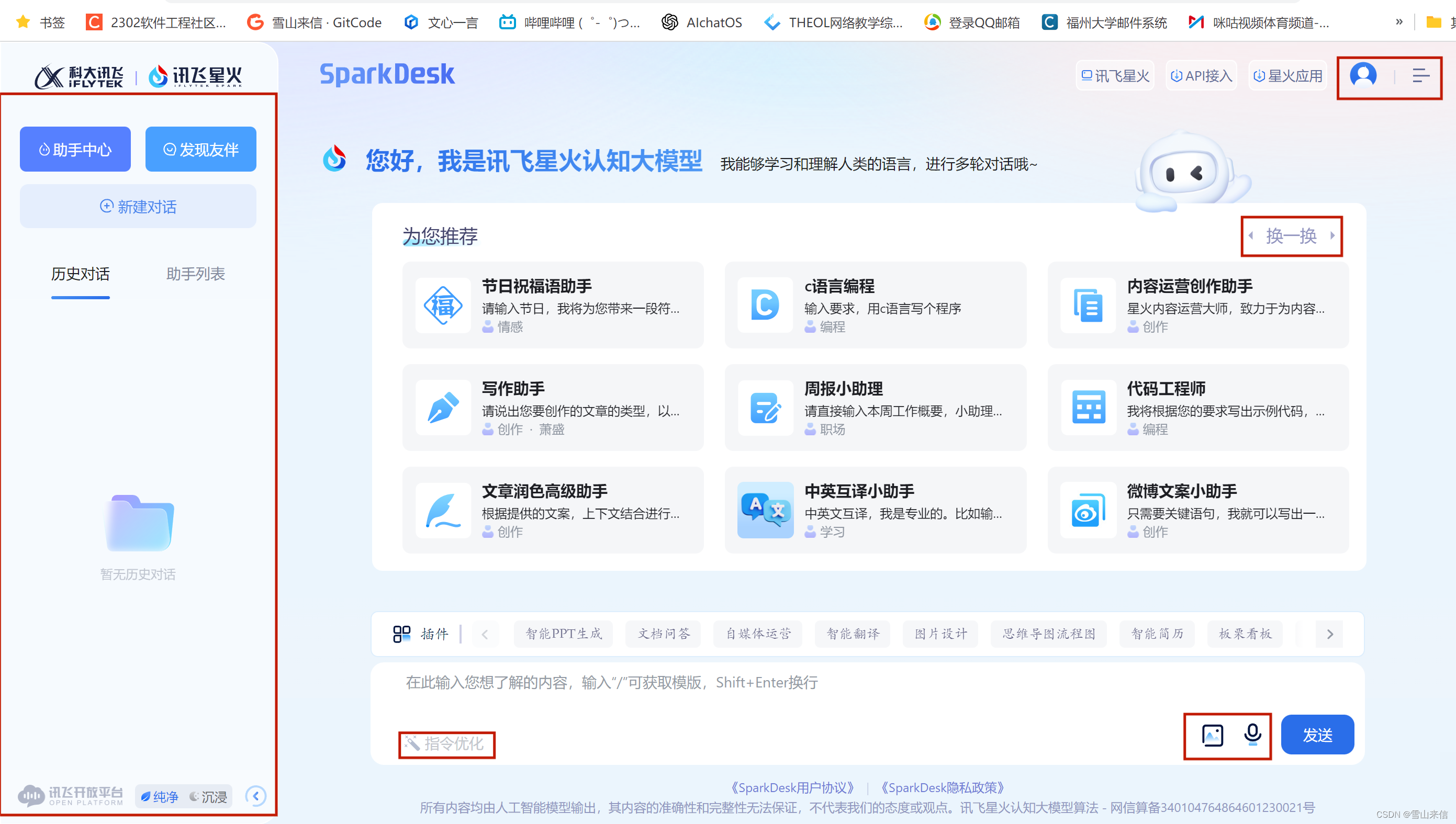Viewport: 1456px width, 824px height.
Task: Click the 插件 plugin grid icon
Action: pyautogui.click(x=401, y=634)
